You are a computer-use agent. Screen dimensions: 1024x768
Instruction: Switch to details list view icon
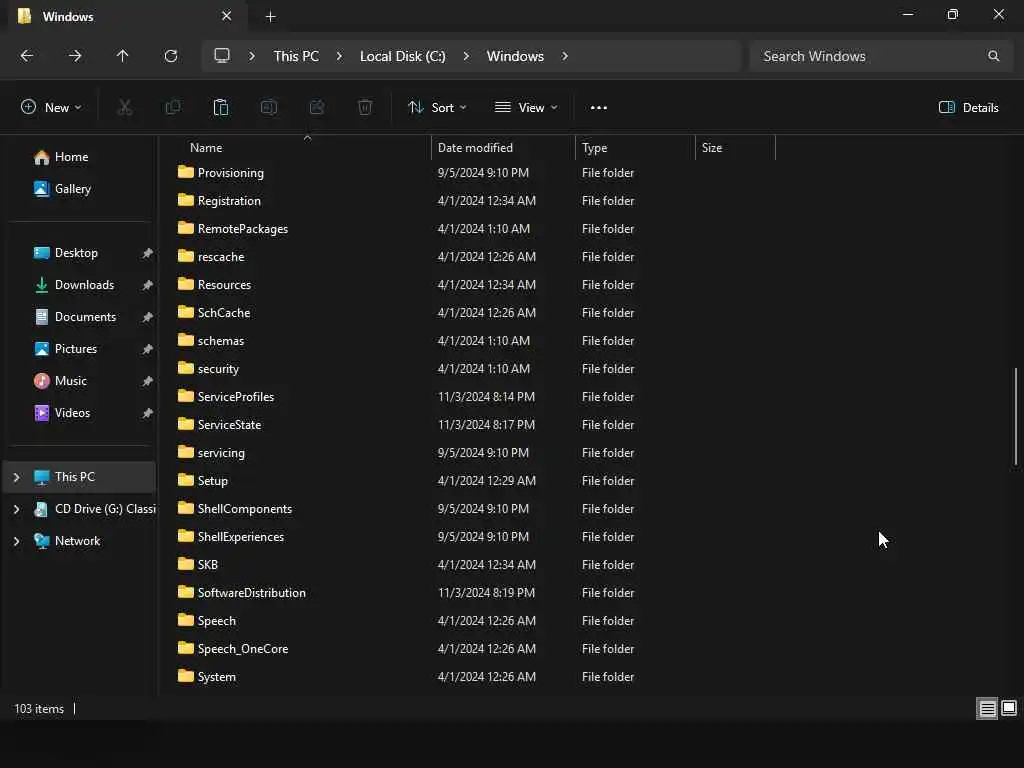coord(987,709)
